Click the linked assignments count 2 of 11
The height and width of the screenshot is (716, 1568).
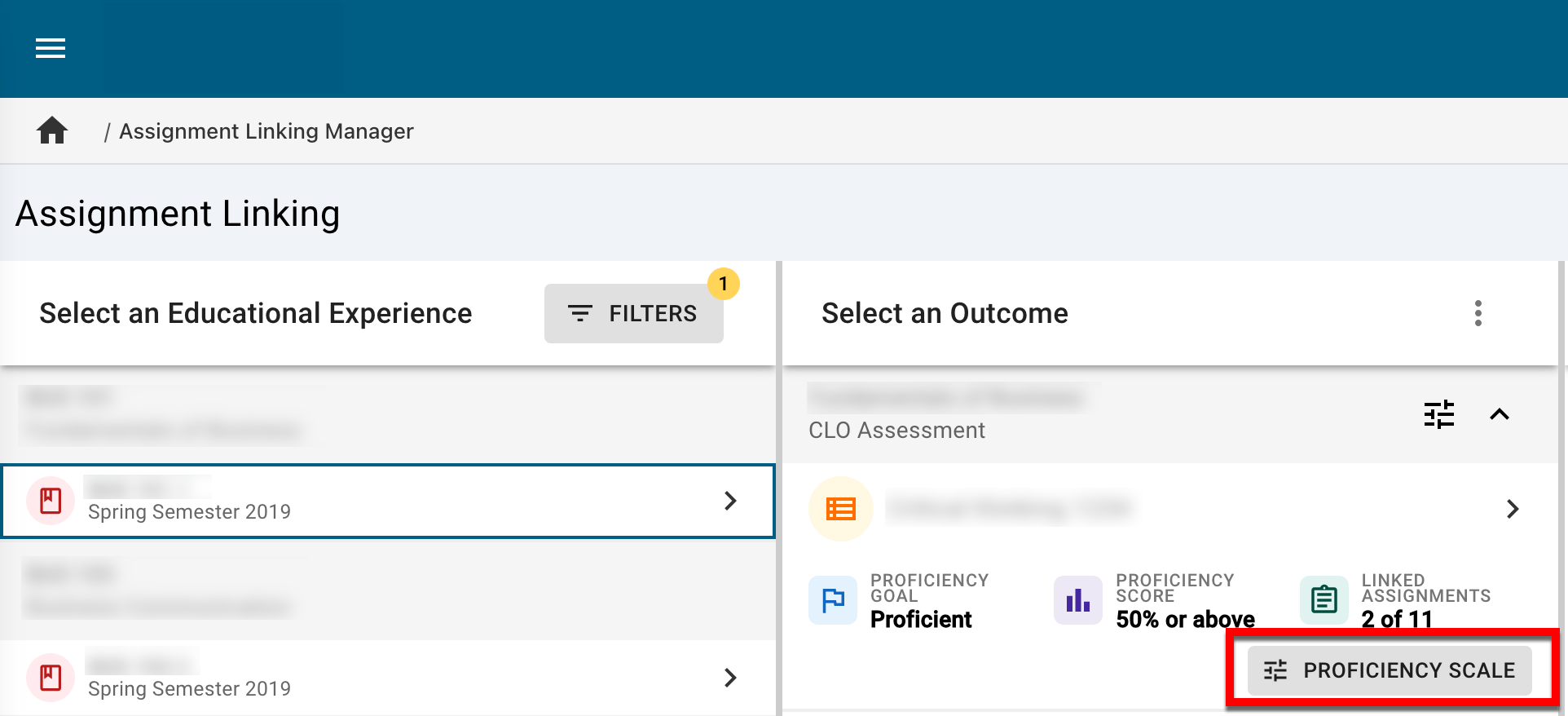point(1397,620)
